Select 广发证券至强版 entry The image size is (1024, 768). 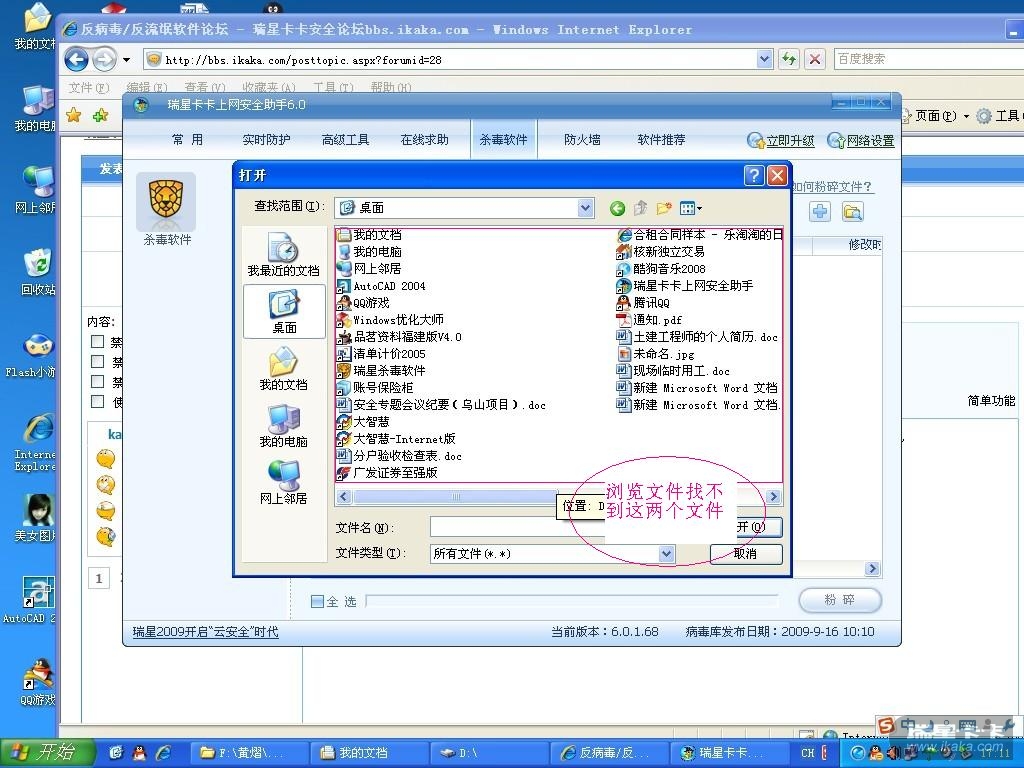(x=387, y=473)
